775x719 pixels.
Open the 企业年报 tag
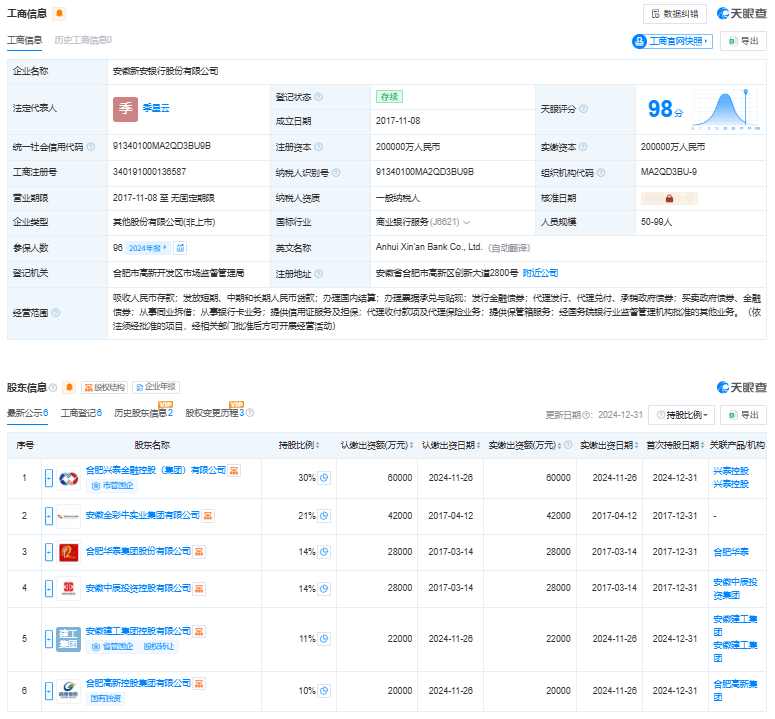click(156, 387)
